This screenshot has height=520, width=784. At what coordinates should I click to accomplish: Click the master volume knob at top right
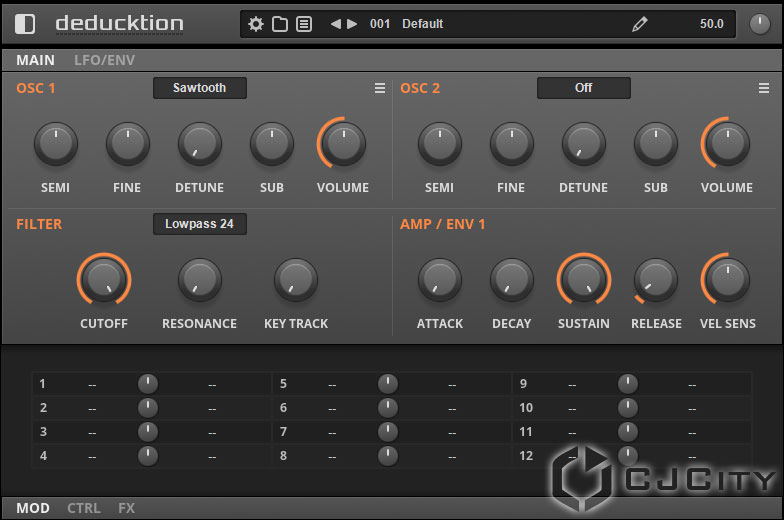[760, 24]
